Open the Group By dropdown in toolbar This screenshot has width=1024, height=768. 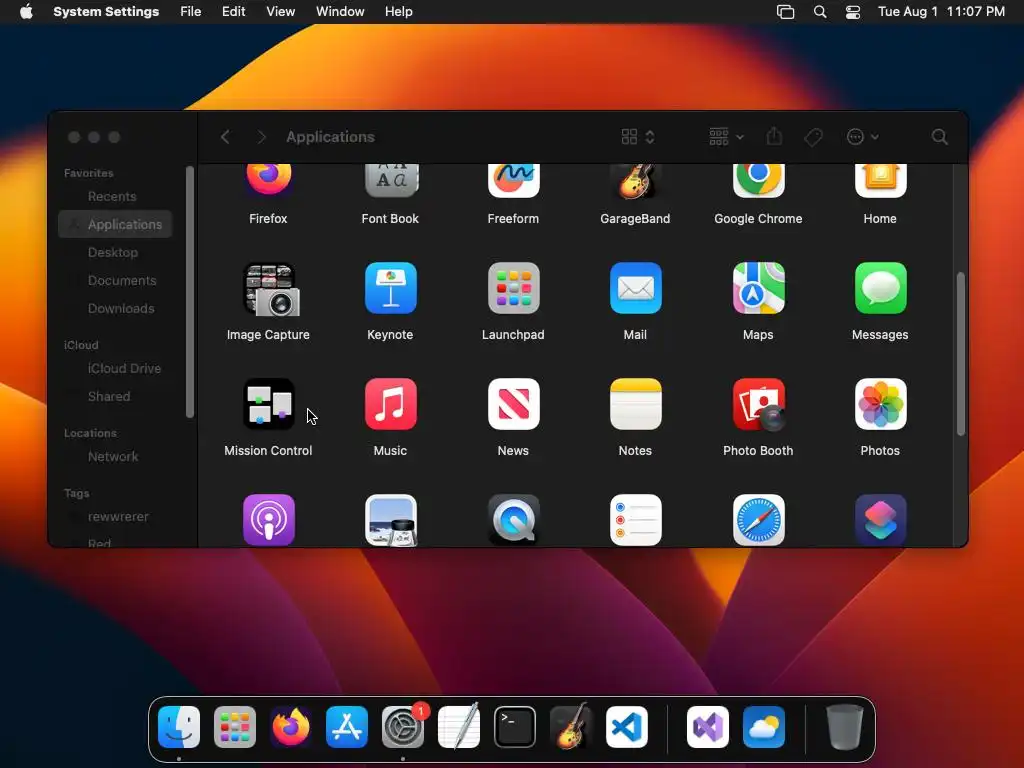coord(726,136)
